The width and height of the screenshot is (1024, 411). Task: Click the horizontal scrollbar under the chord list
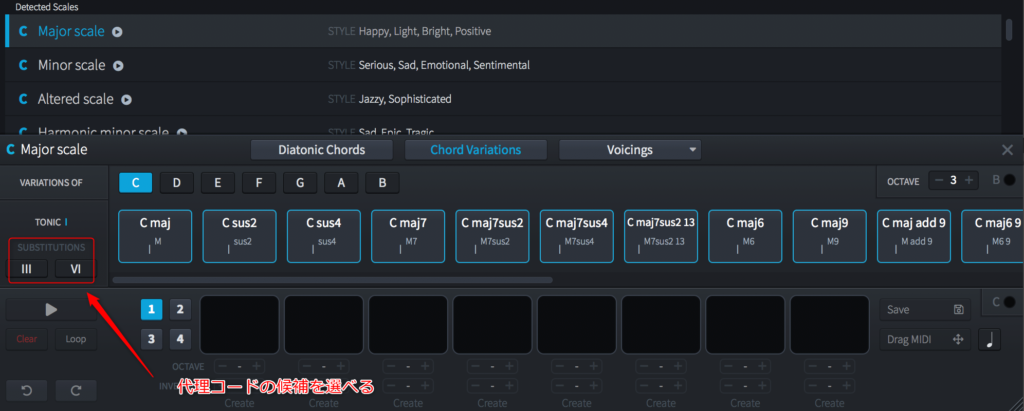pos(332,280)
